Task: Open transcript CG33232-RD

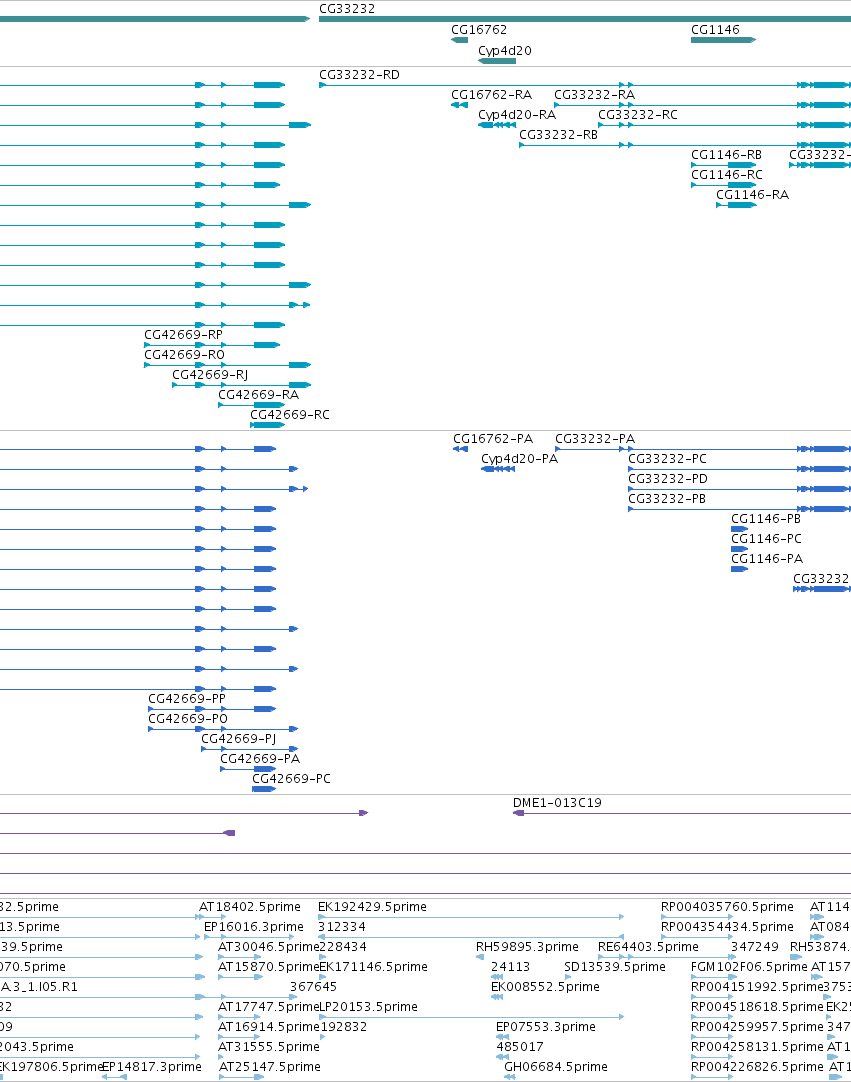Action: pos(359,75)
